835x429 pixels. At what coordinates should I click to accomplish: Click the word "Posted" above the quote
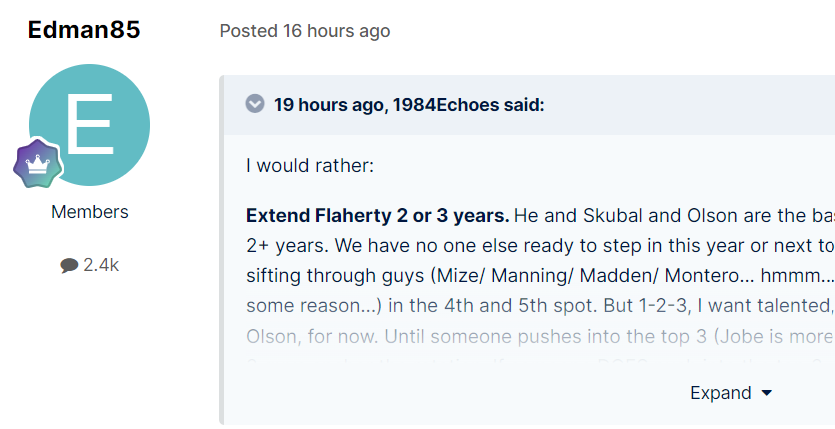pyautogui.click(x=248, y=31)
